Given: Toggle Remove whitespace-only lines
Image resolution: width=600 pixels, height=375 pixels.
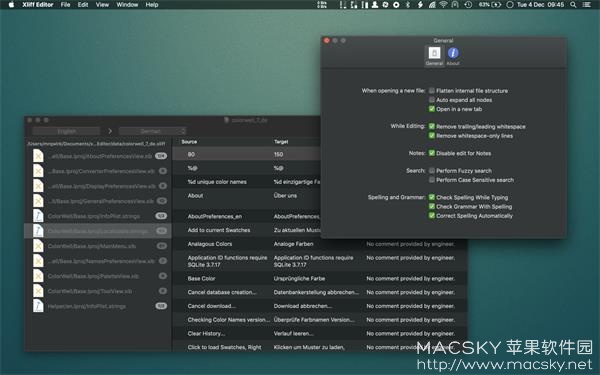Looking at the screenshot, I should click(x=432, y=135).
